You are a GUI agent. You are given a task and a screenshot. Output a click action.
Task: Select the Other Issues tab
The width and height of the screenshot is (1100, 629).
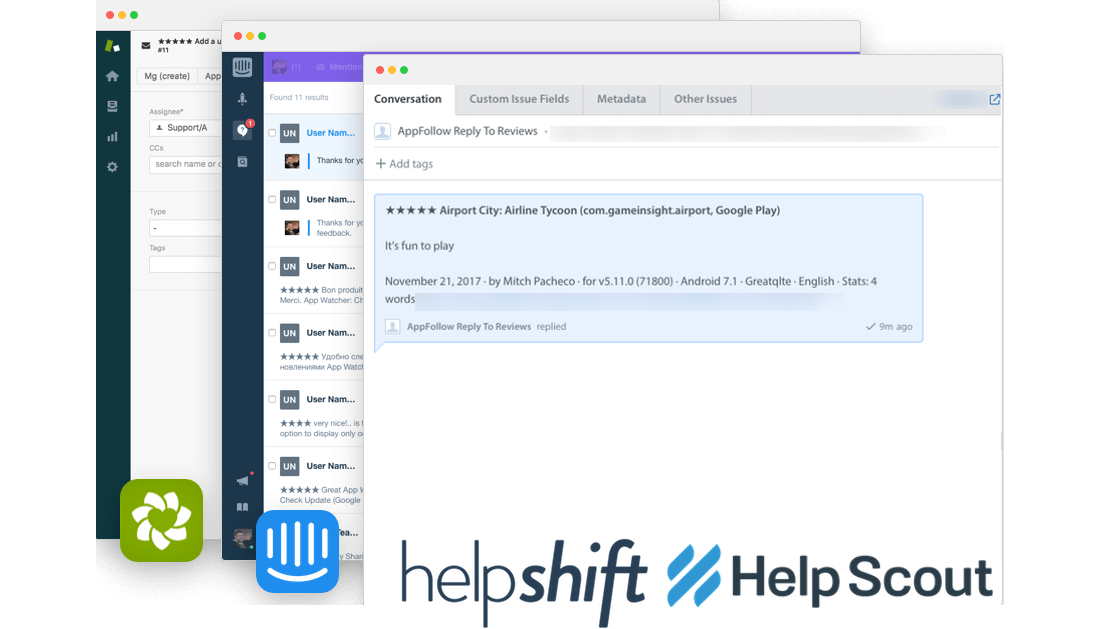coord(705,99)
